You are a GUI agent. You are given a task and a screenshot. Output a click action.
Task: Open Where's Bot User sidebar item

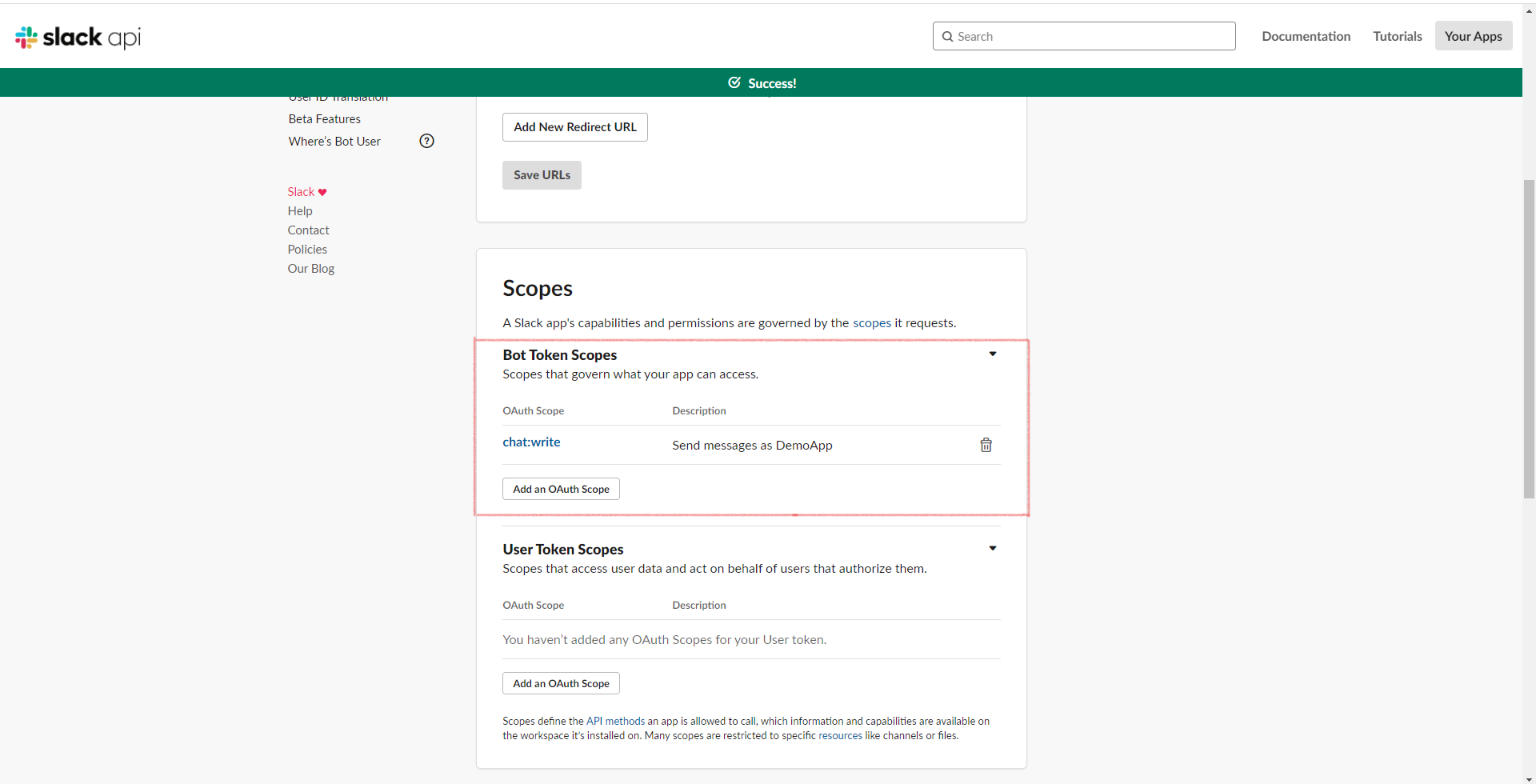point(334,141)
